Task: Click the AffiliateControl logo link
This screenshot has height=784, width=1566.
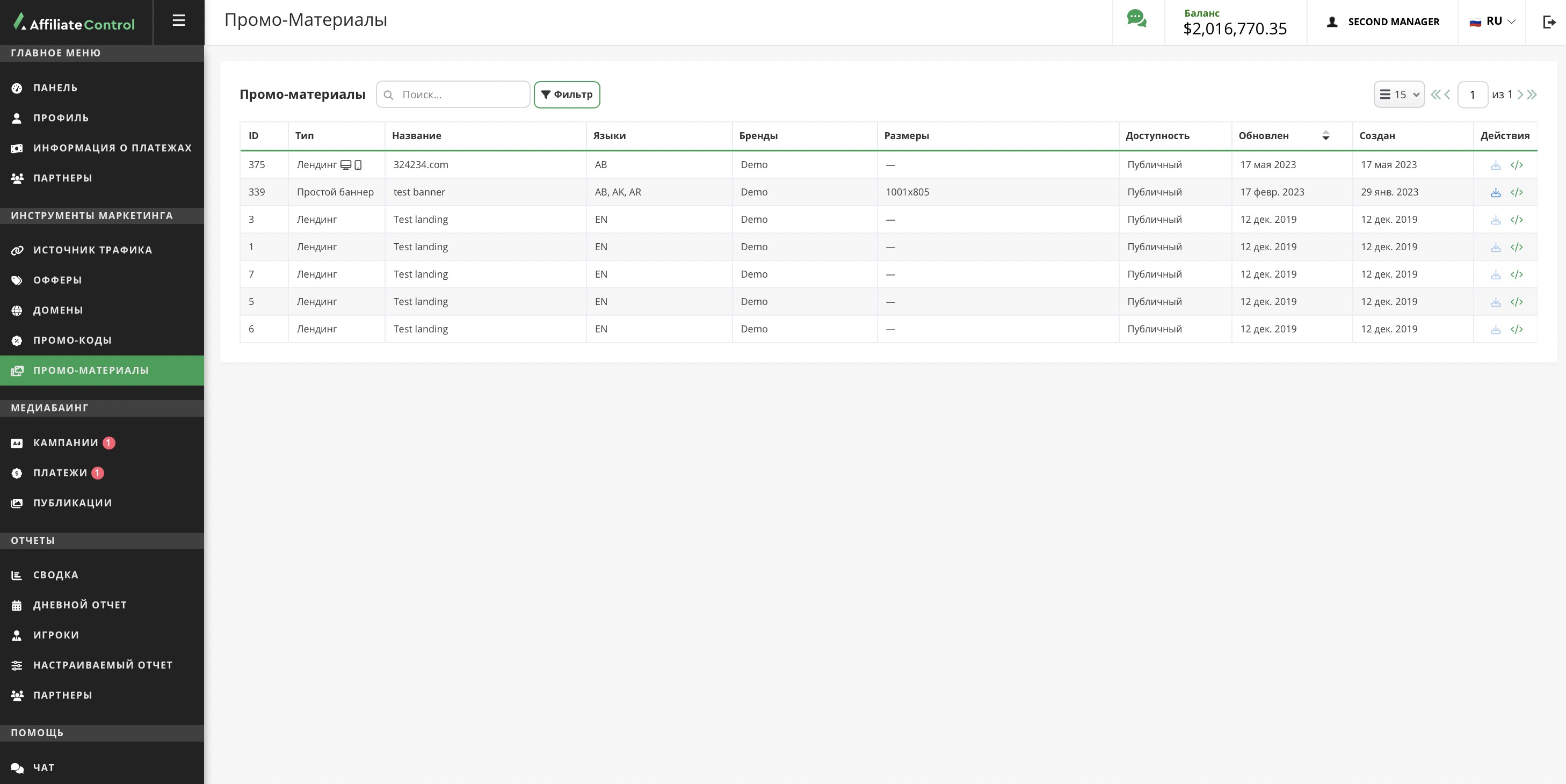Action: 74,23
